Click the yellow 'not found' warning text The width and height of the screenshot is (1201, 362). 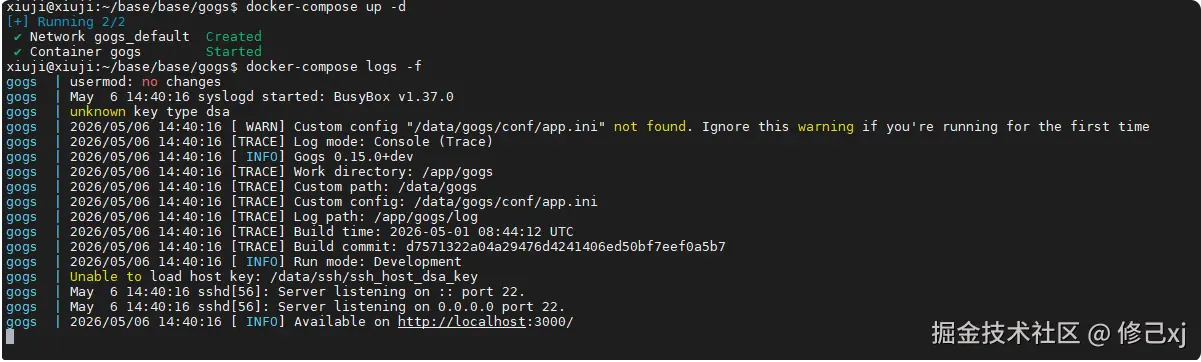point(650,127)
